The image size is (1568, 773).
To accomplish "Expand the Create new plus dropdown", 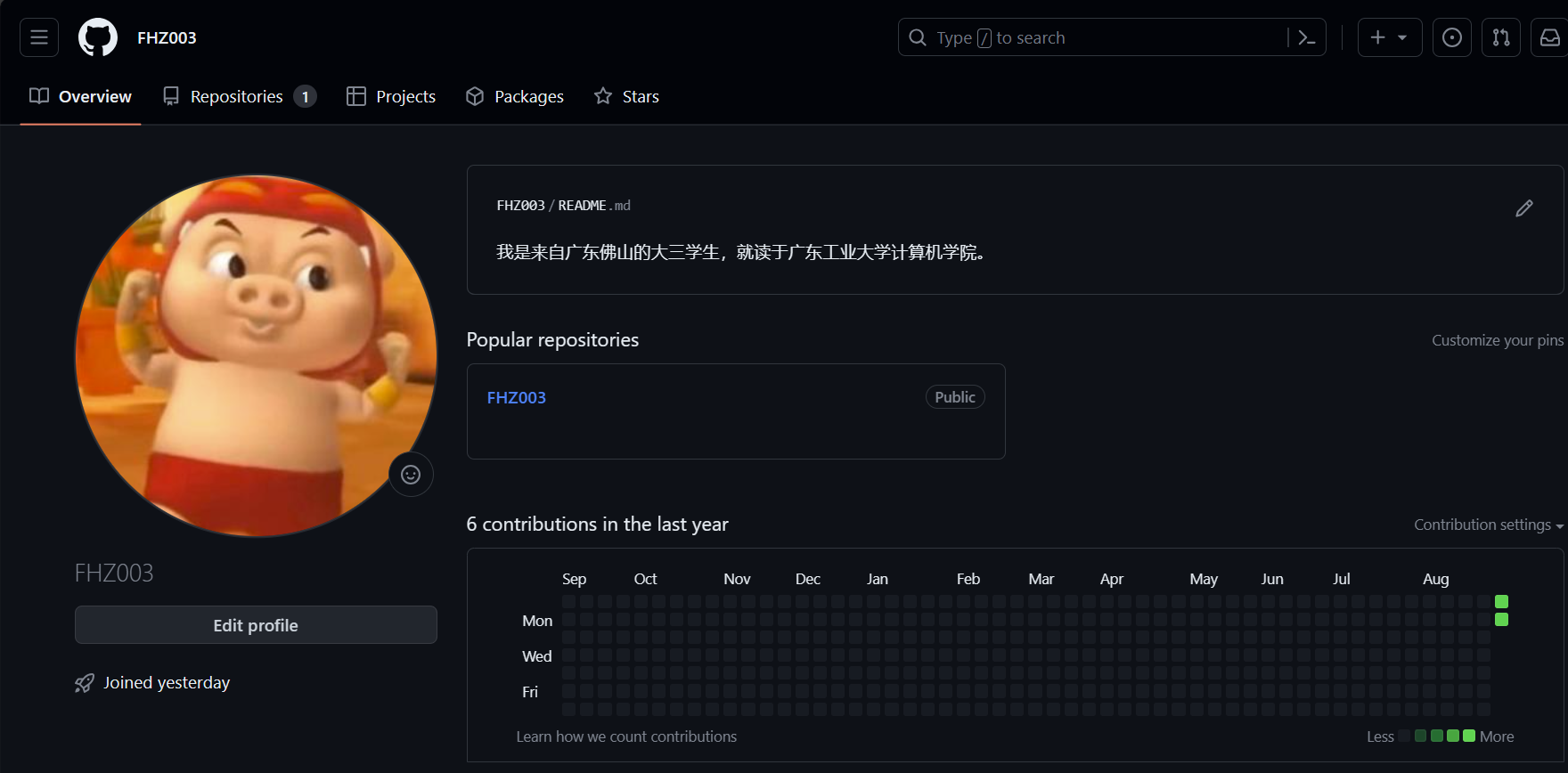I will pyautogui.click(x=1390, y=37).
